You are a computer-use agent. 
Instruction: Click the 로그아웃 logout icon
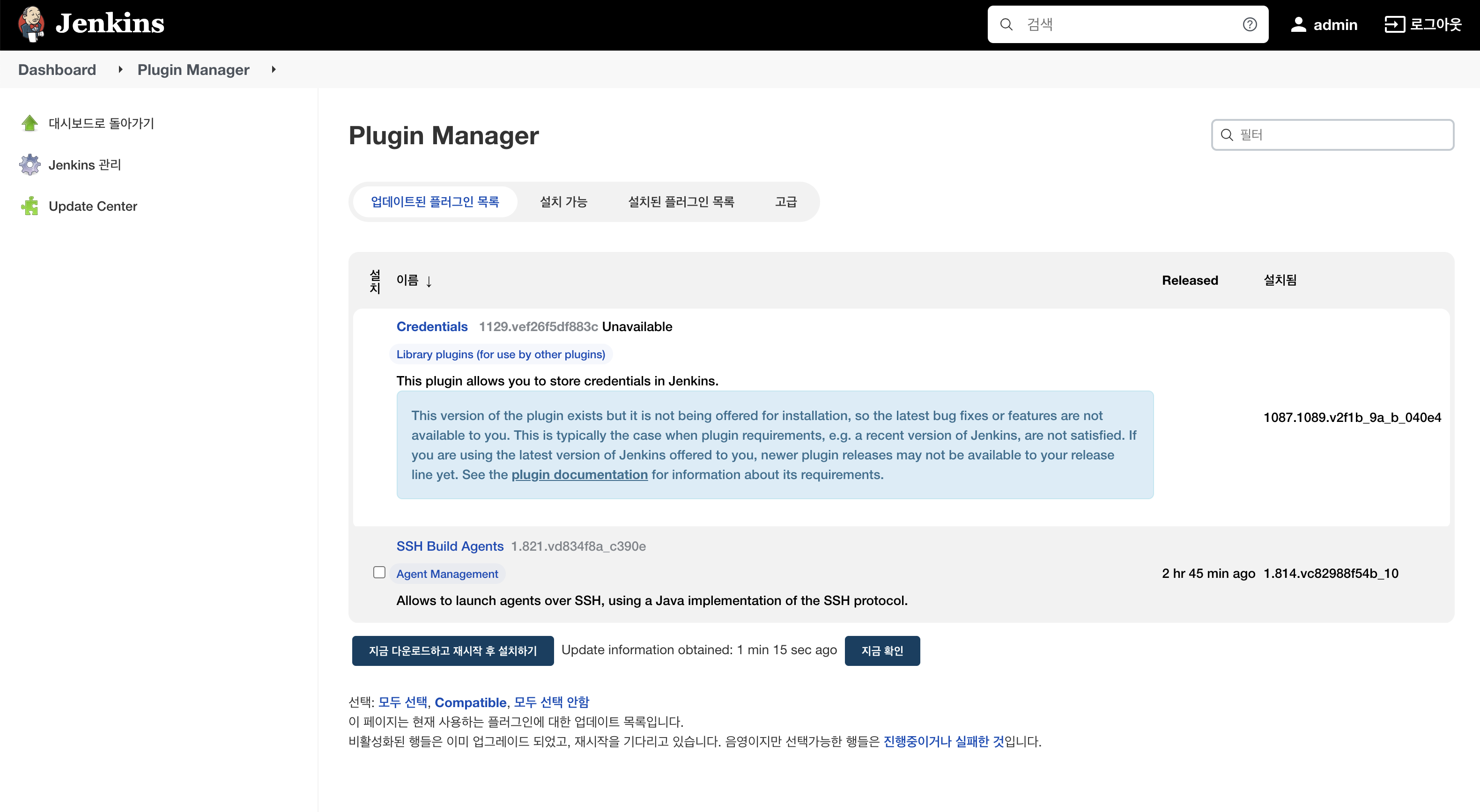coord(1394,24)
